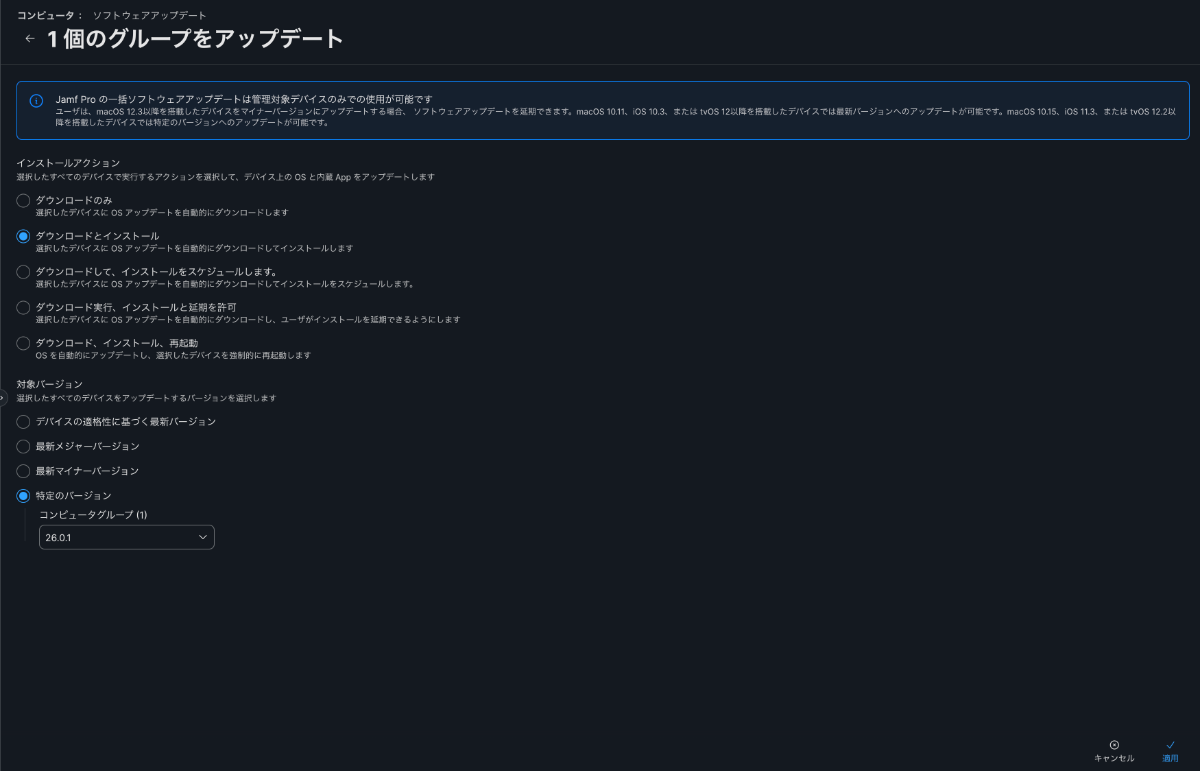Click the キャンセル button
1200x771 pixels.
[x=1113, y=758]
